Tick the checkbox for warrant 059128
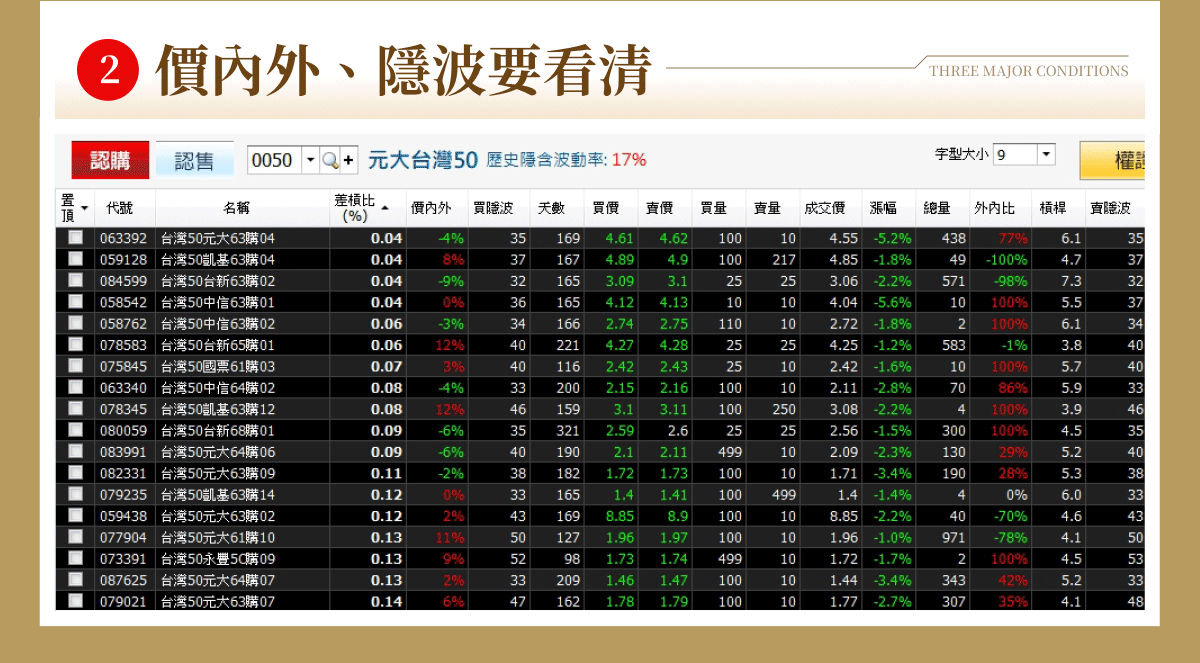 coord(75,259)
